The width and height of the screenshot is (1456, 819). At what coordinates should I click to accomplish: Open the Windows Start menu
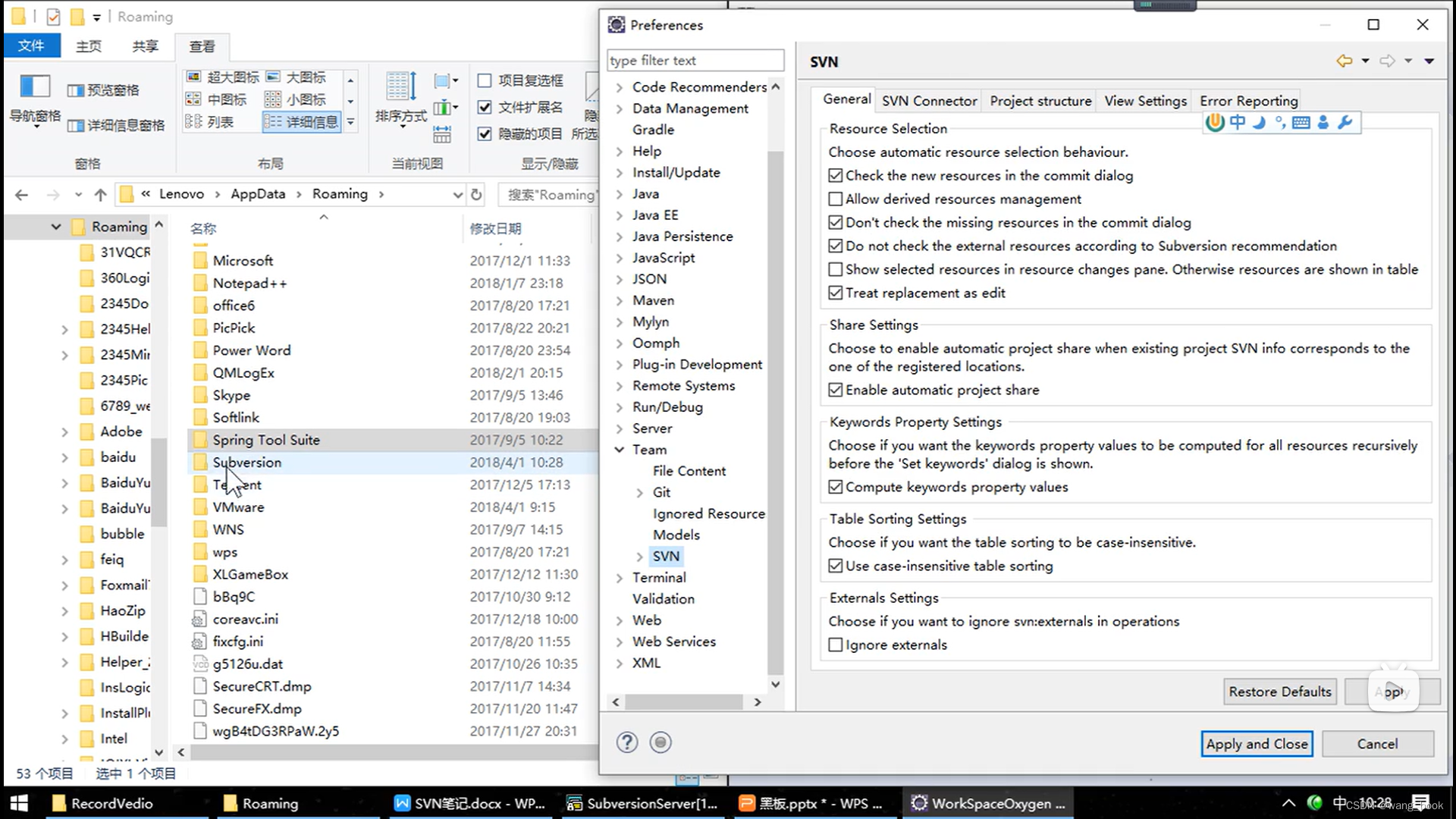click(x=19, y=803)
